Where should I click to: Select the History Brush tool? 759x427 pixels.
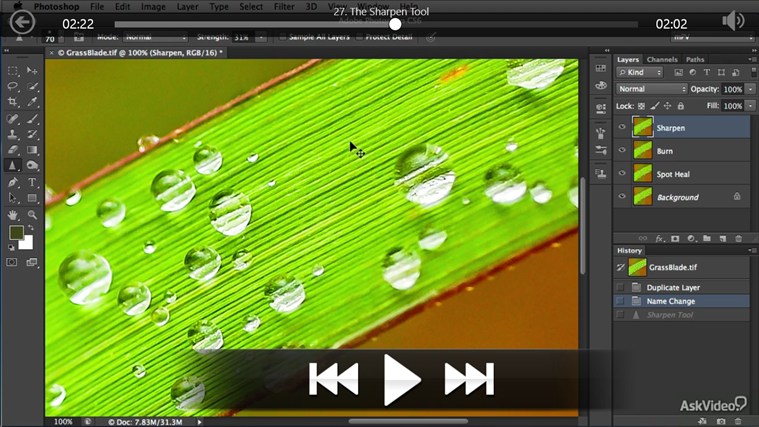tap(32, 134)
